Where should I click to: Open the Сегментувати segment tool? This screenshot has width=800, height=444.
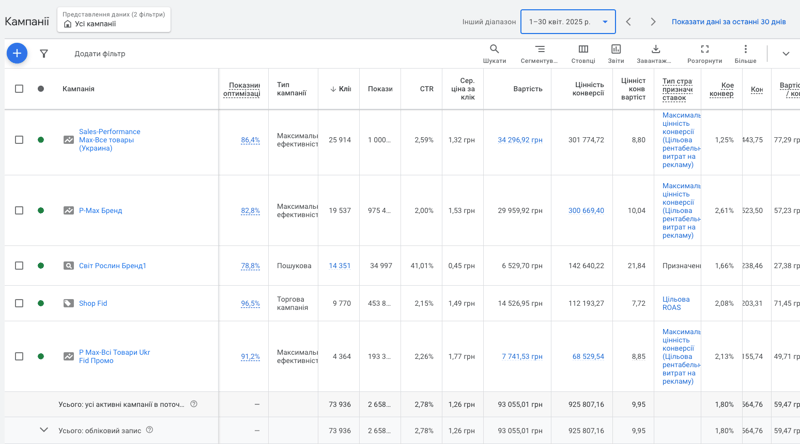(x=539, y=54)
